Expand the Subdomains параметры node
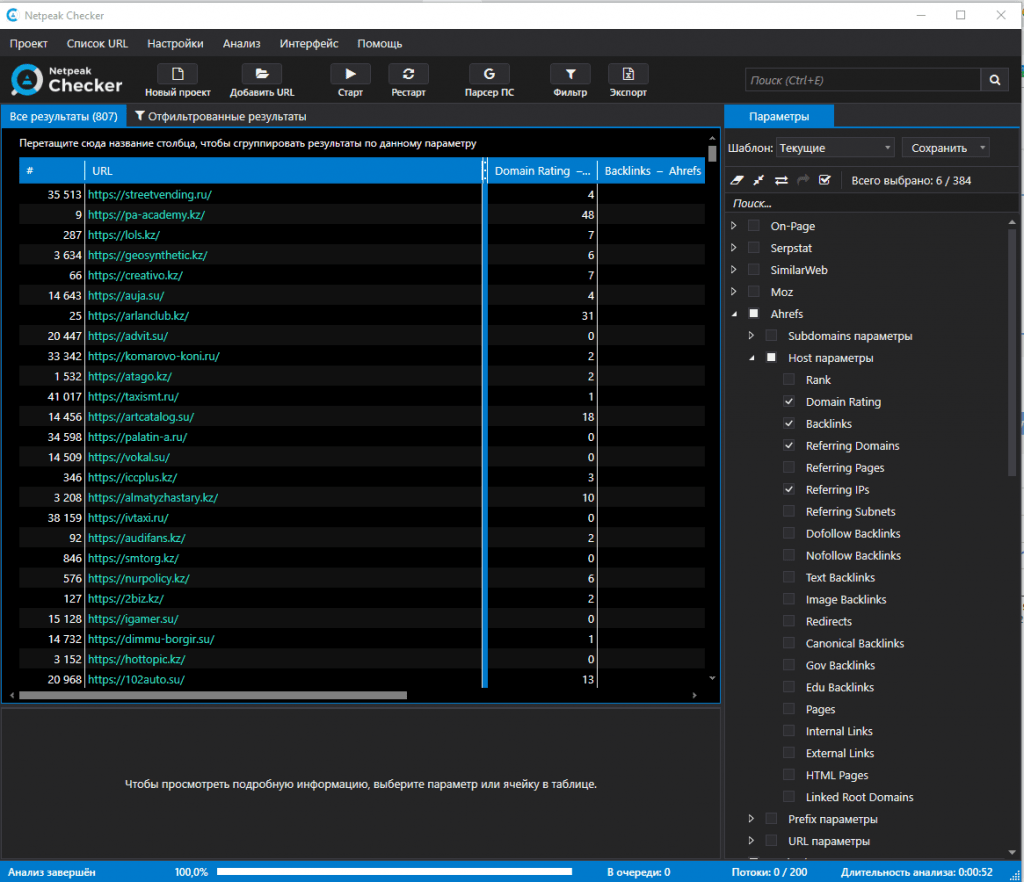This screenshot has width=1024, height=882. tap(752, 336)
